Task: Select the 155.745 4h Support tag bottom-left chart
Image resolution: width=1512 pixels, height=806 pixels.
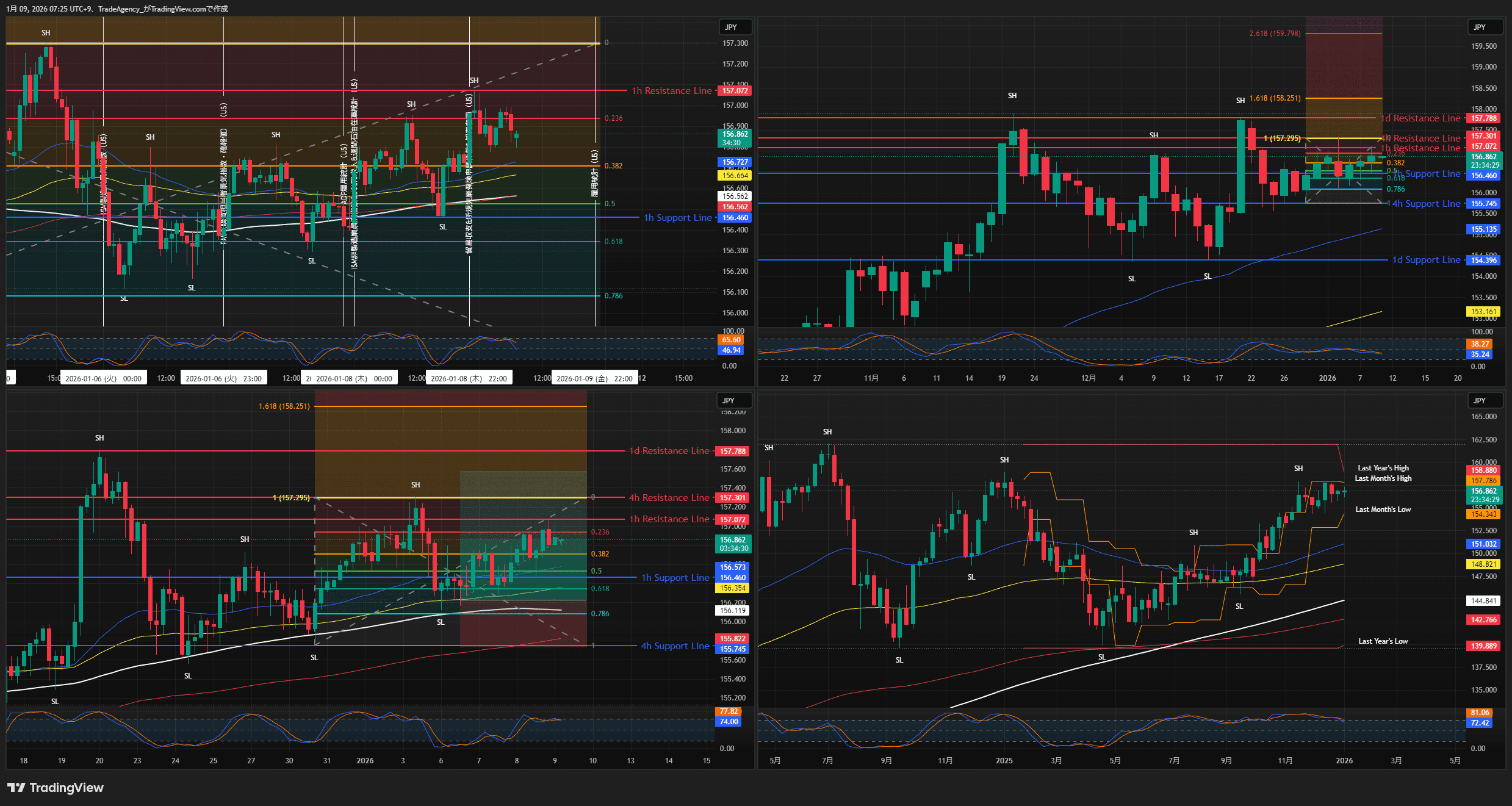Action: coord(732,649)
